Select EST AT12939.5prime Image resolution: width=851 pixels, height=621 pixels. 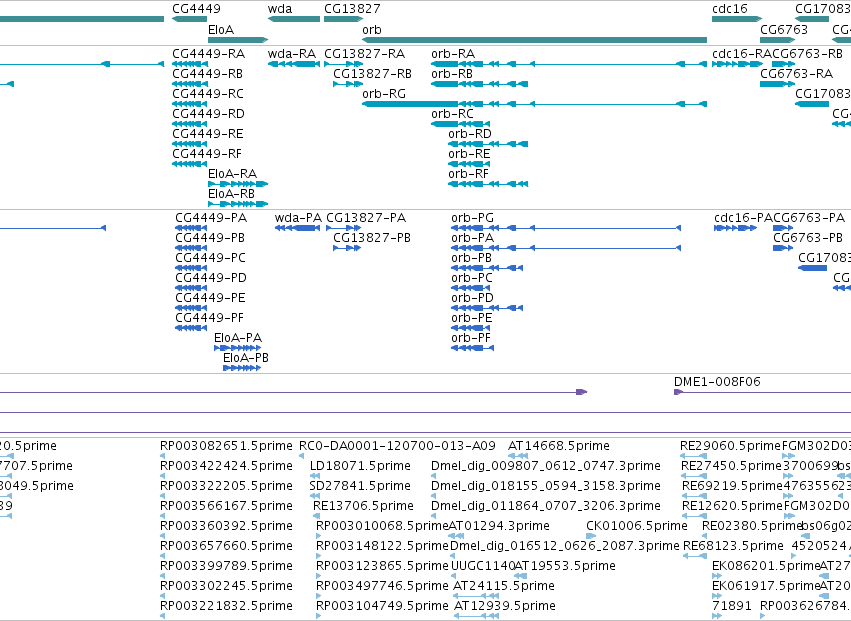click(505, 606)
